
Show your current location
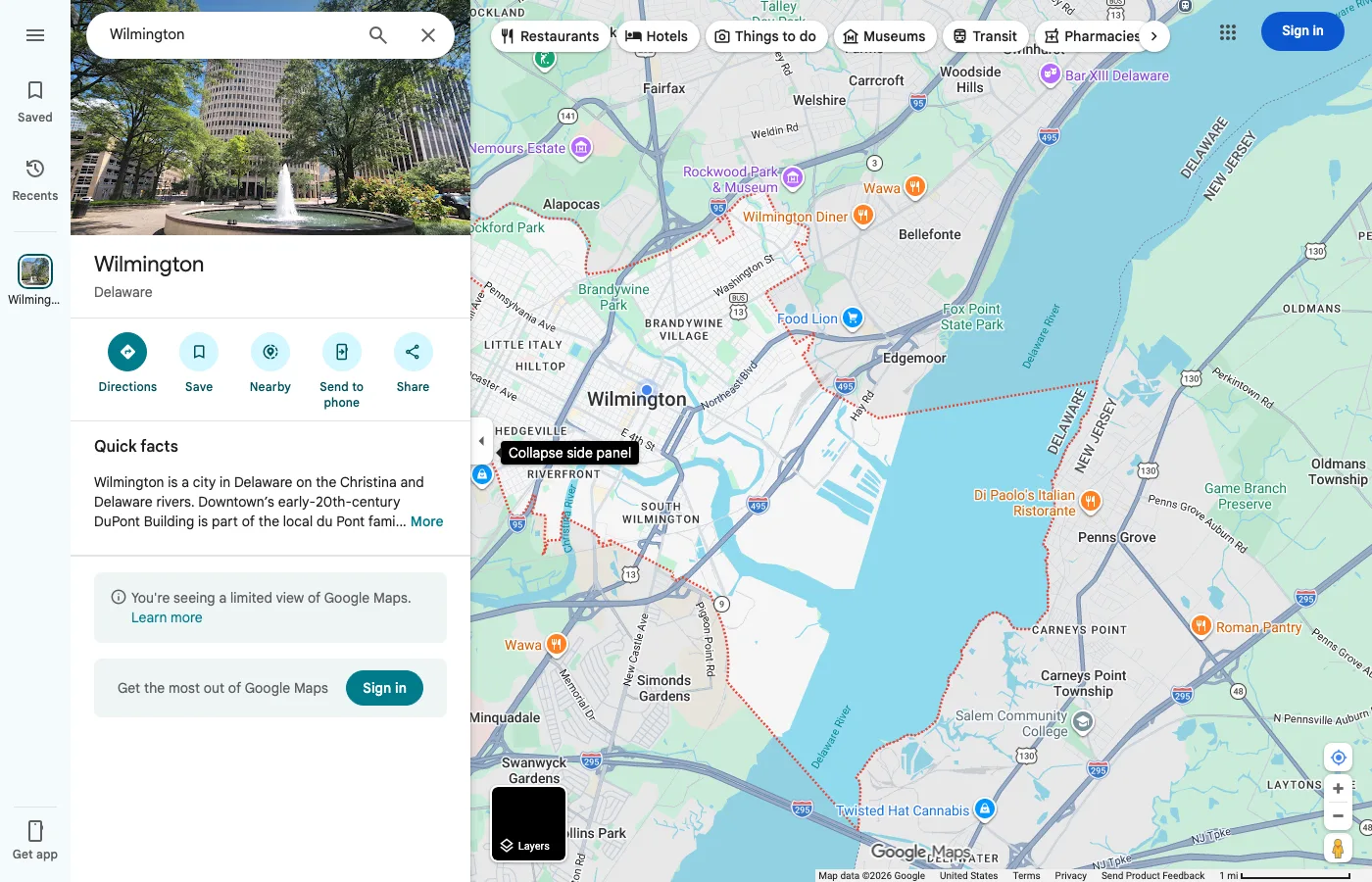point(1338,758)
